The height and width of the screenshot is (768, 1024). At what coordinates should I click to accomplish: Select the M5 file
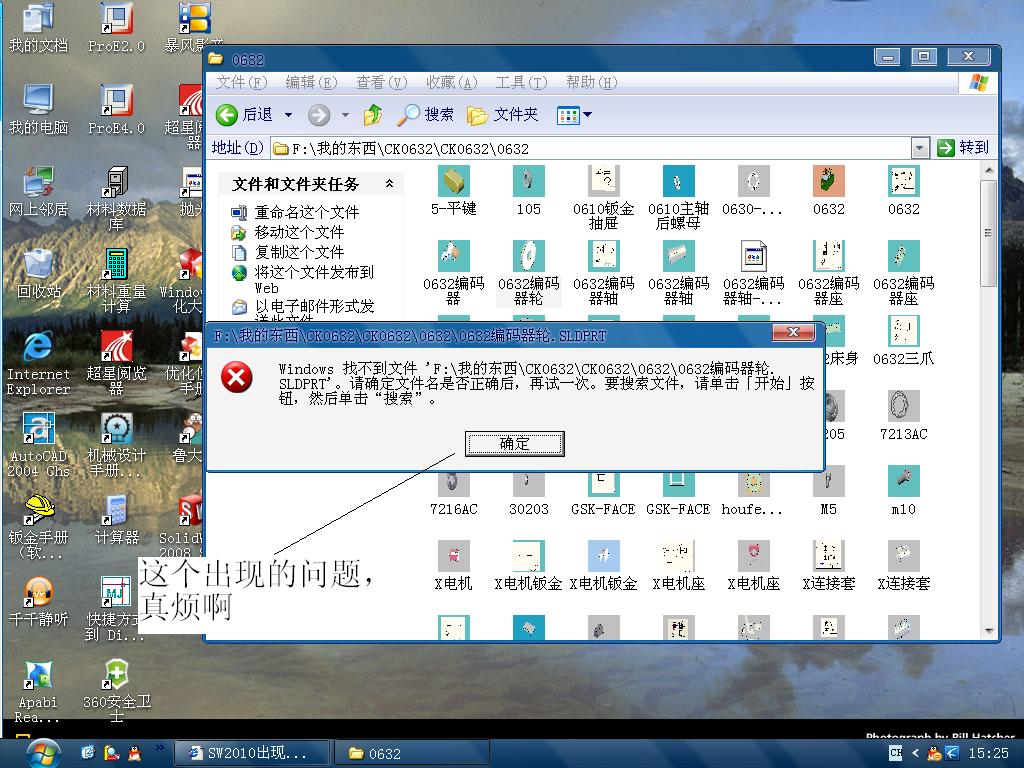(828, 490)
